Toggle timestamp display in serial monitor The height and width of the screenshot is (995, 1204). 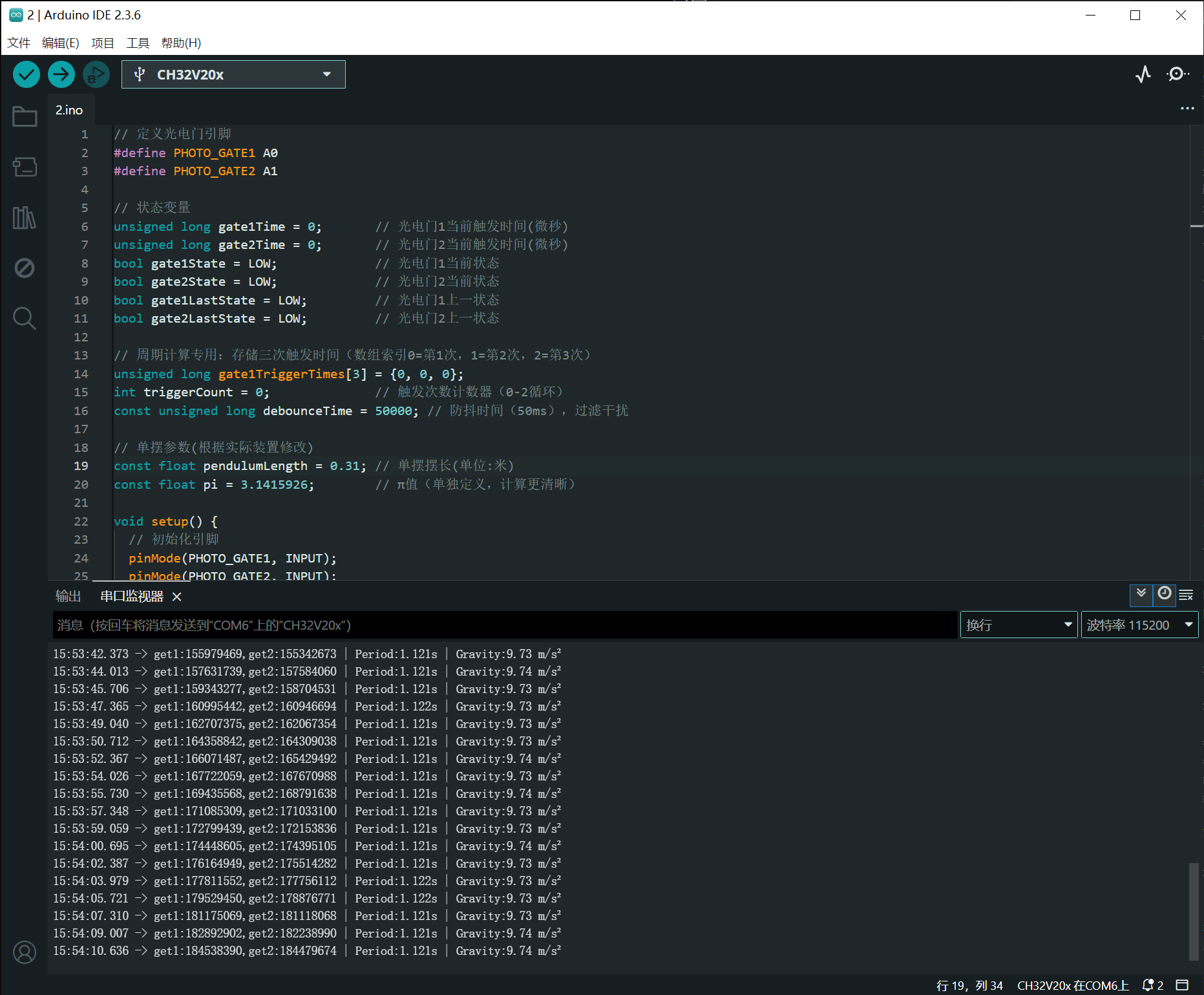[x=1164, y=594]
